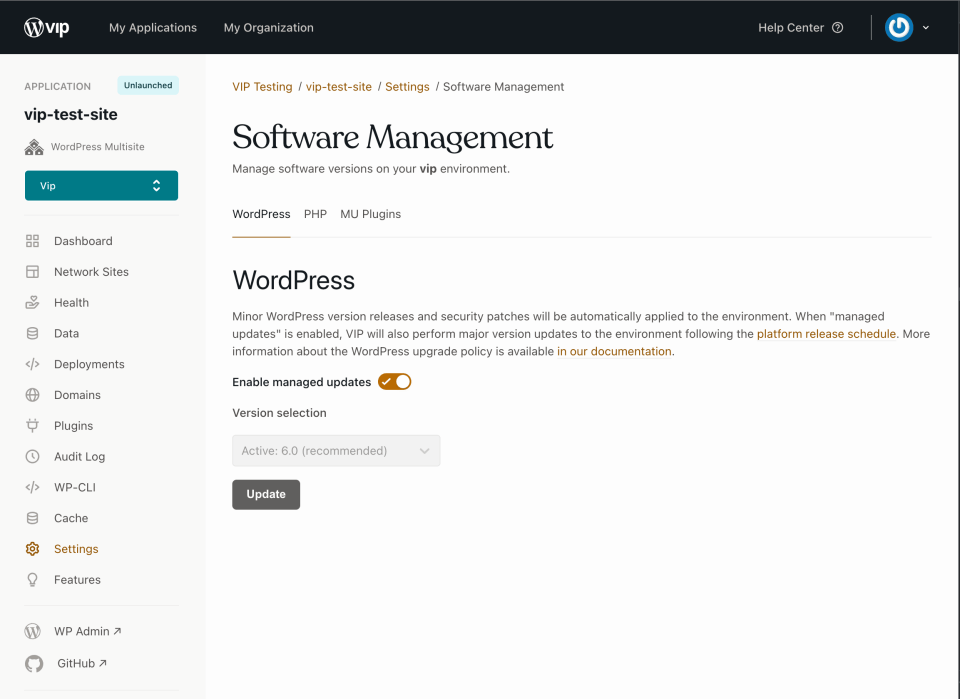The image size is (960, 699).
Task: Expand the user account menu chevron
Action: [x=926, y=28]
